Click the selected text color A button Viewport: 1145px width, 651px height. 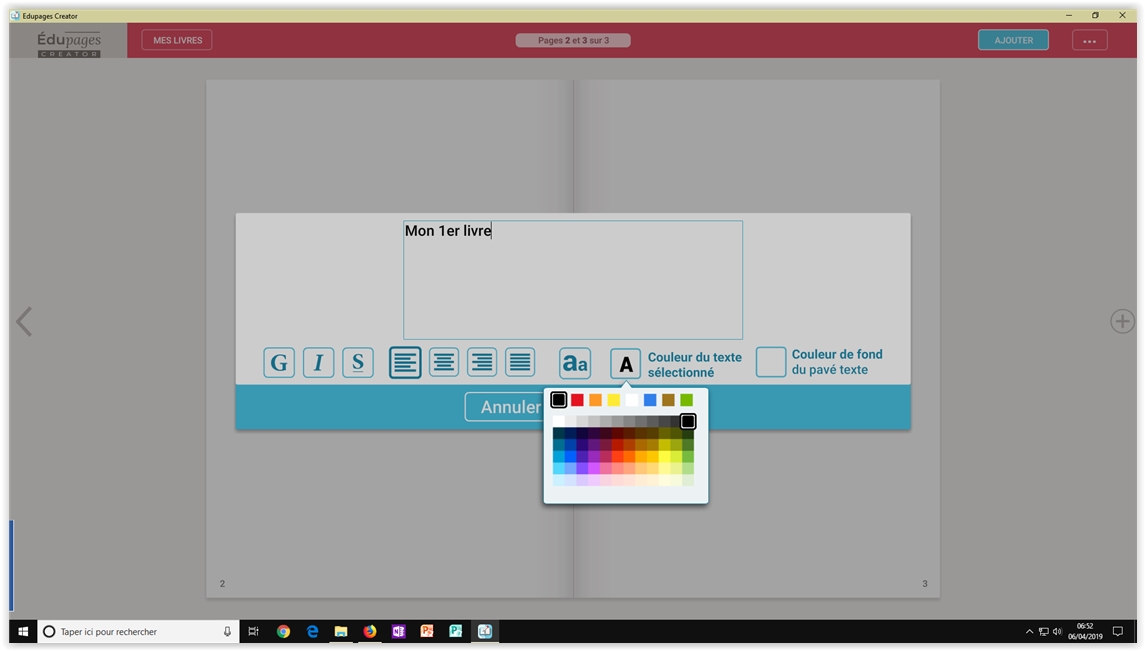625,364
